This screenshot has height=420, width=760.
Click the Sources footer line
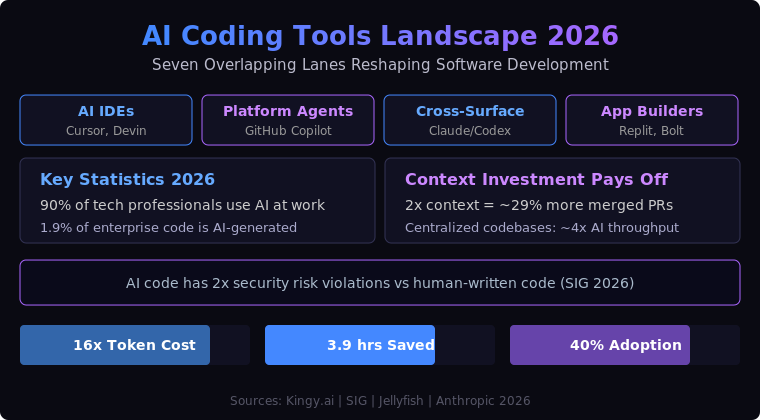pos(380,401)
